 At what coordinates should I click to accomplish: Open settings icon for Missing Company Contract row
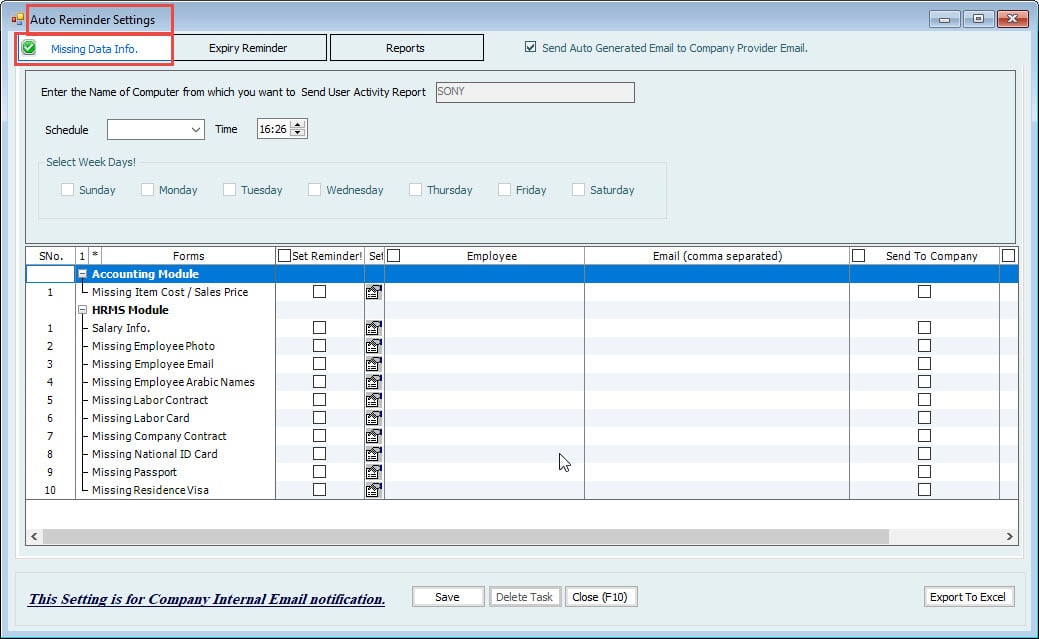point(374,436)
